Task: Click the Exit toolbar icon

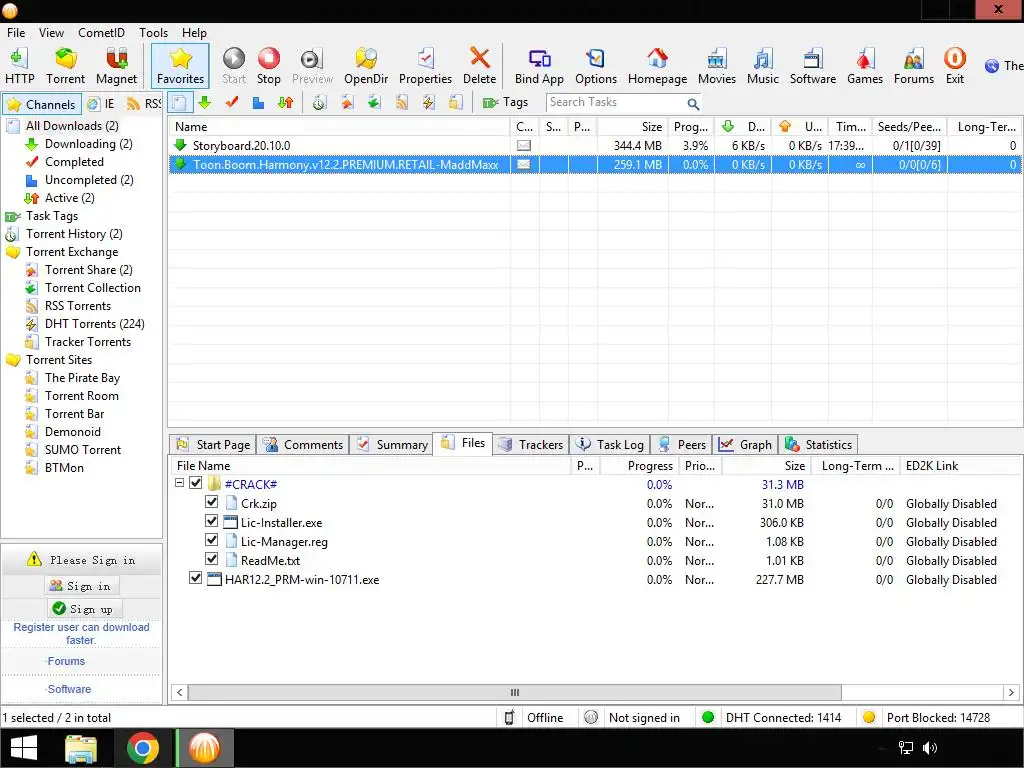Action: tap(955, 66)
